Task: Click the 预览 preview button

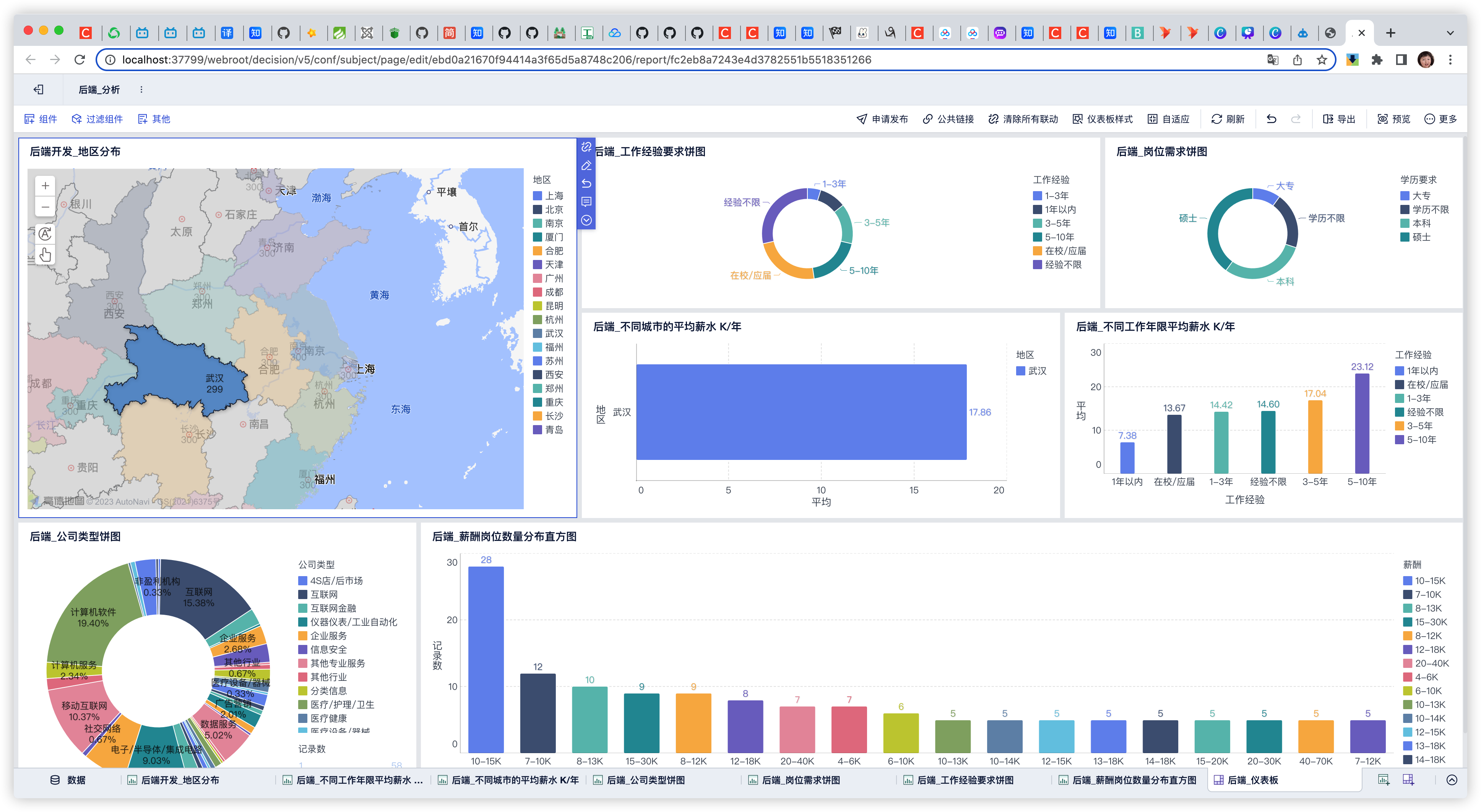Action: [1393, 119]
